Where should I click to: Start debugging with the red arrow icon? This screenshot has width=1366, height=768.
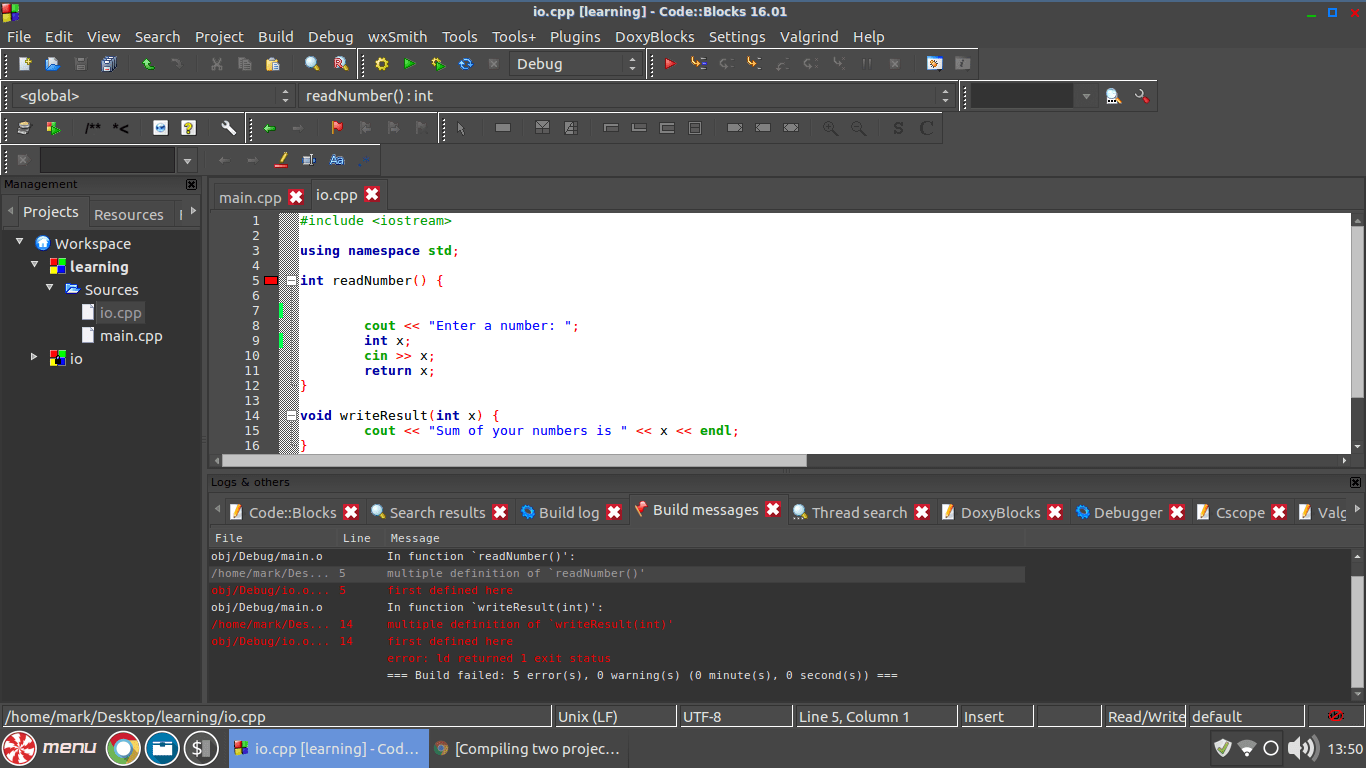(670, 64)
